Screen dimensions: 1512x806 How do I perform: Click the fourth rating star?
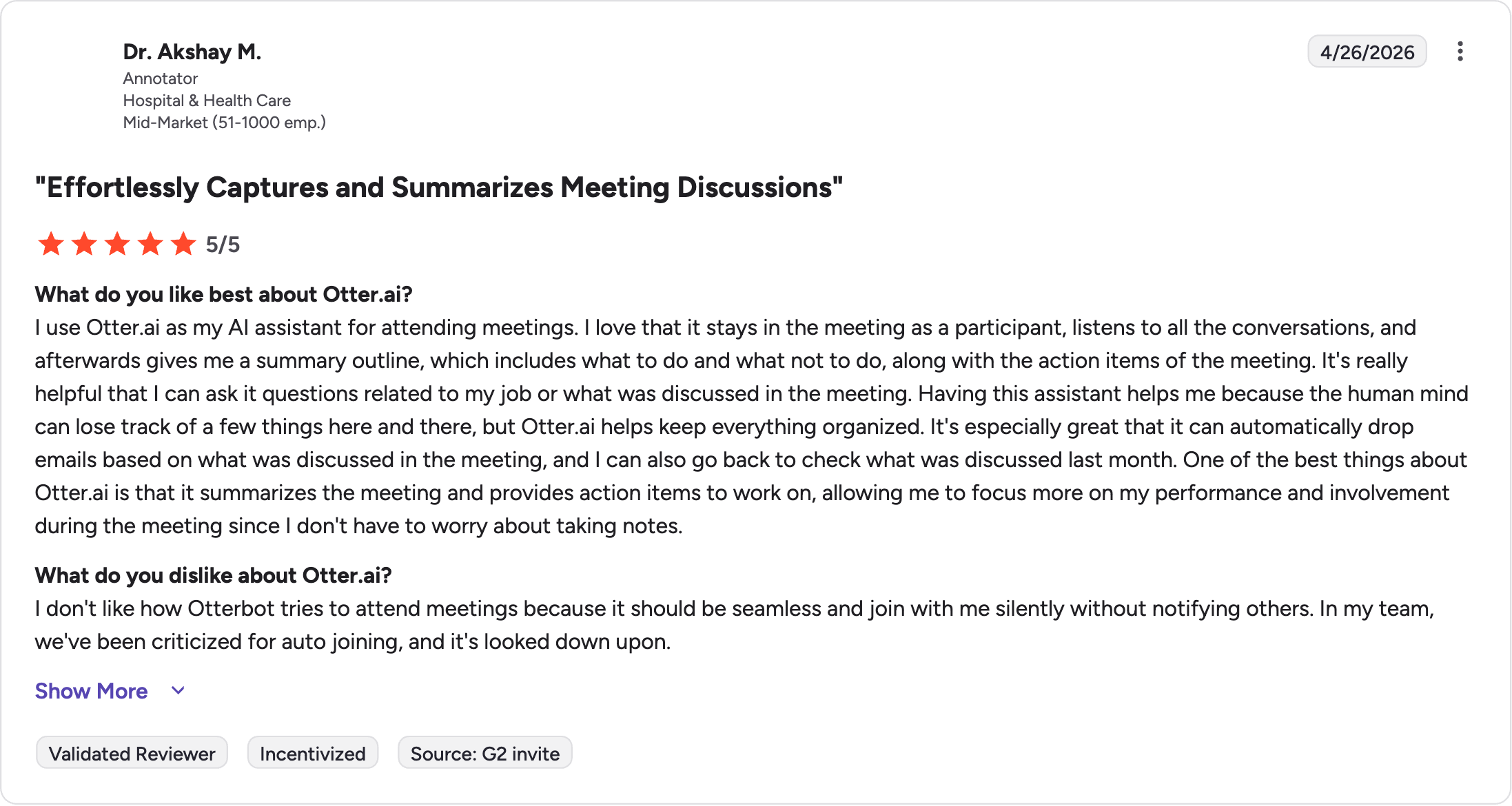tap(150, 244)
